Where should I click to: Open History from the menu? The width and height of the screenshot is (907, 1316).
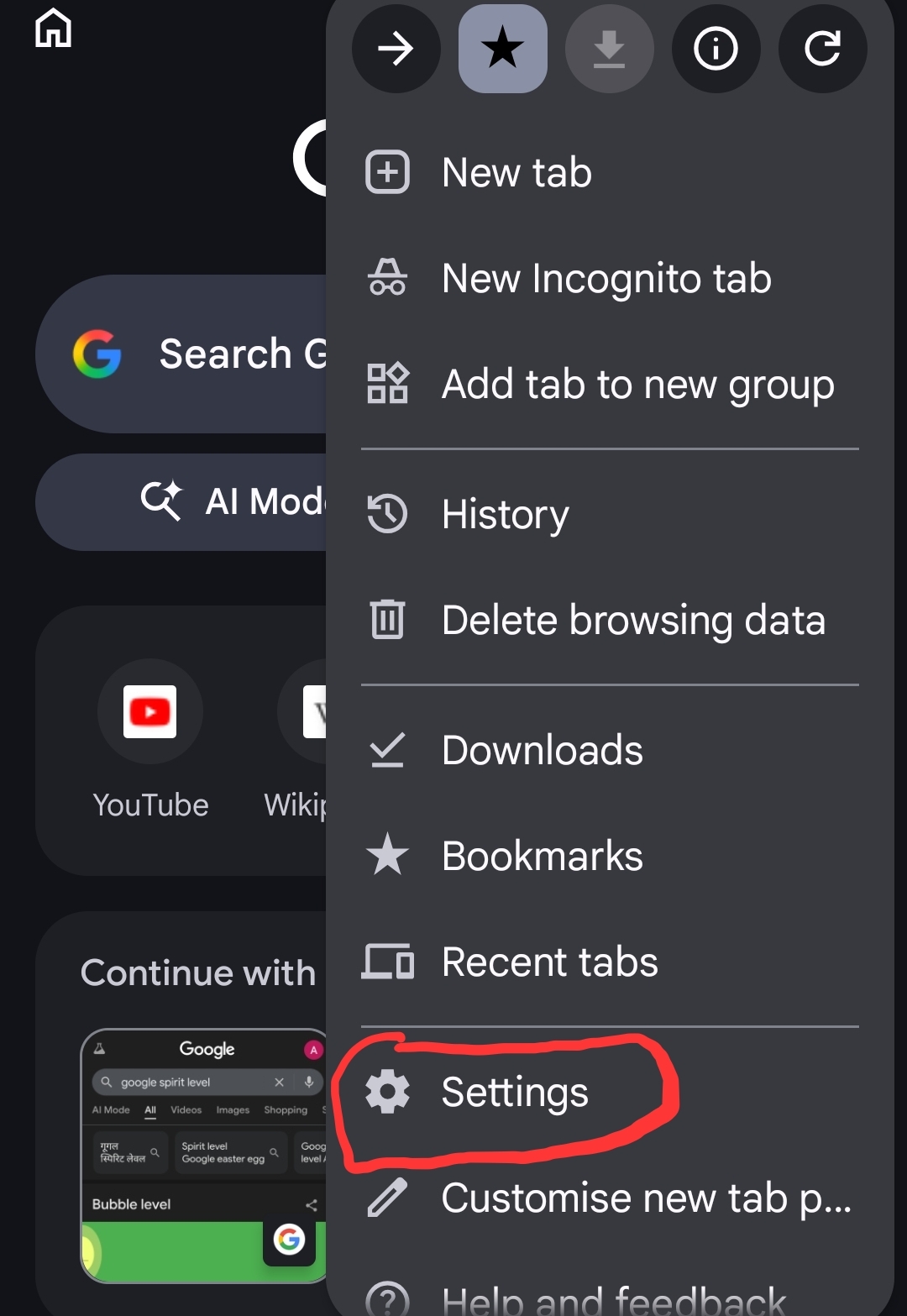505,514
